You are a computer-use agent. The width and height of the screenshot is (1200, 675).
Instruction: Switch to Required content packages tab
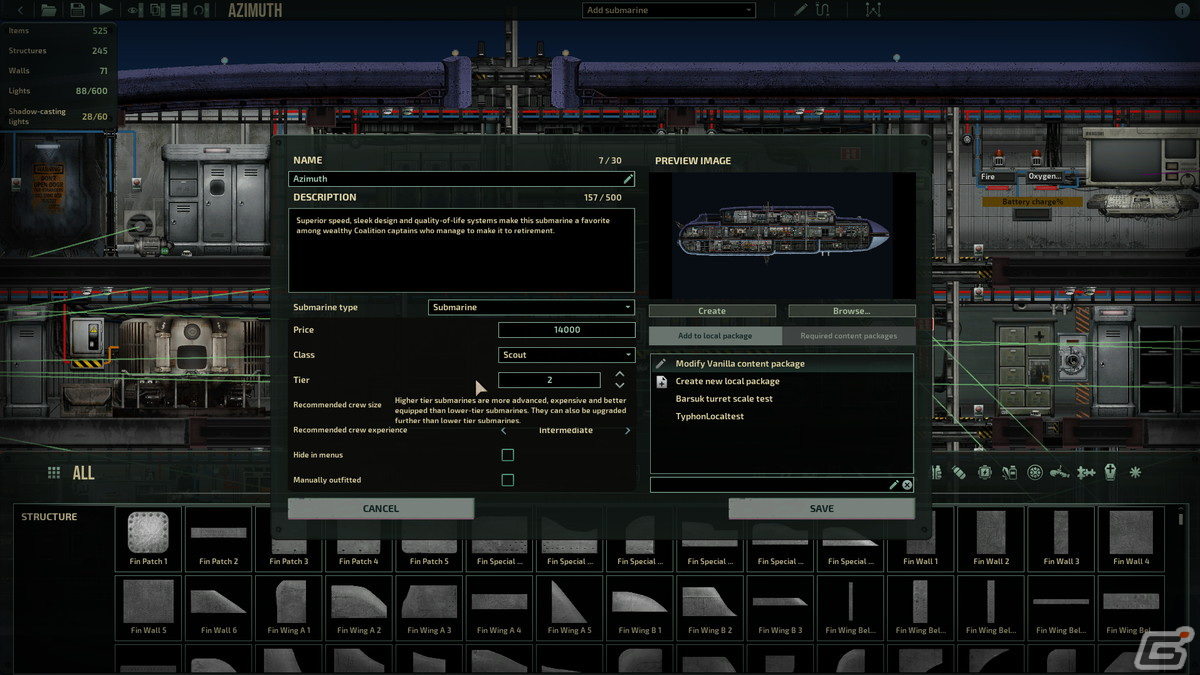click(x=848, y=336)
